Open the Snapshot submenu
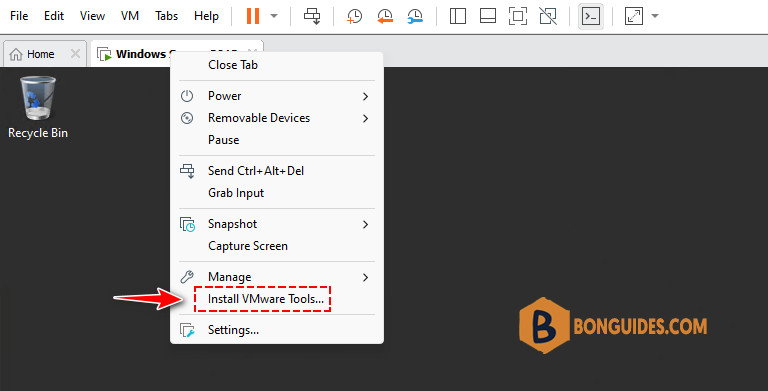This screenshot has width=768, height=391. click(277, 224)
